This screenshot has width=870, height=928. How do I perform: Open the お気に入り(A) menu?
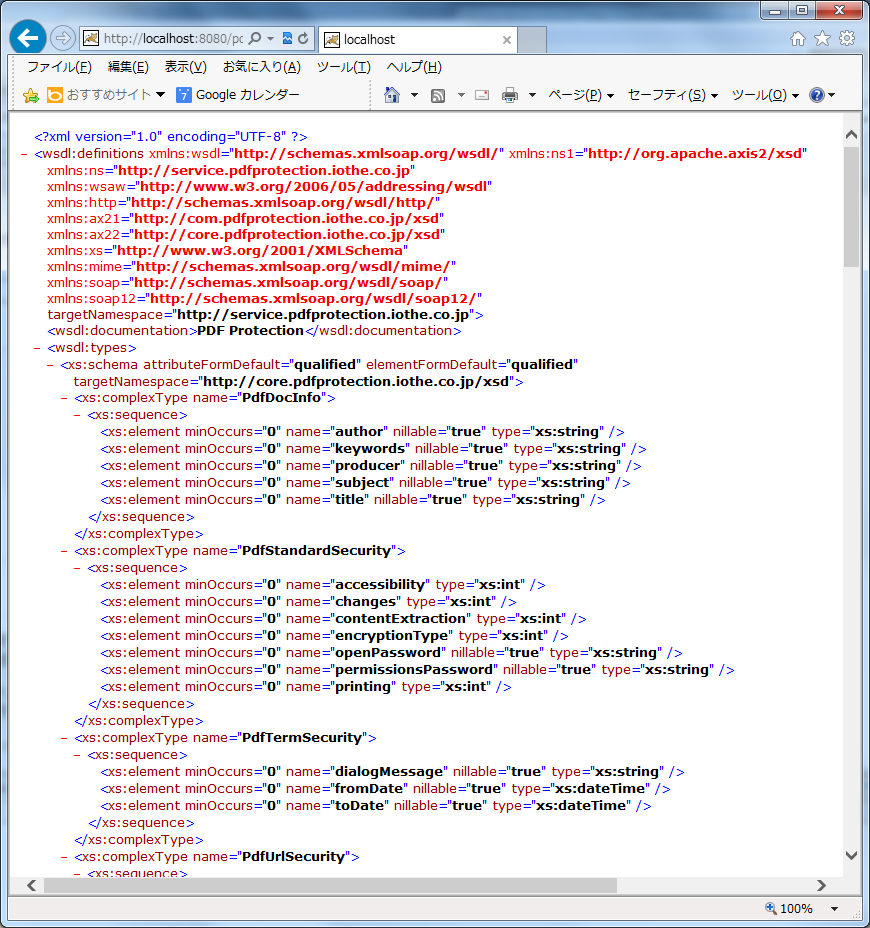tap(262, 67)
